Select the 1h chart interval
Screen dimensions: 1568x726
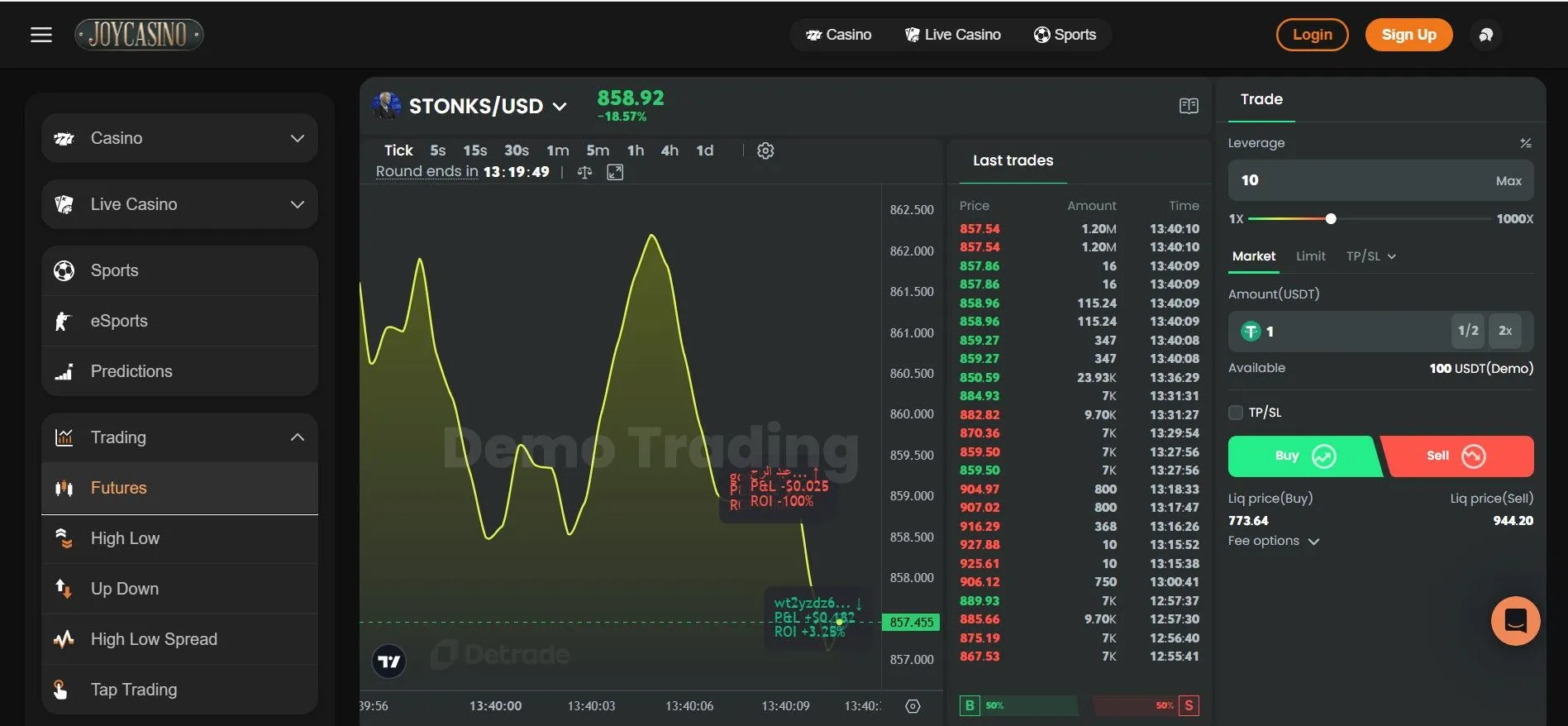tap(636, 150)
